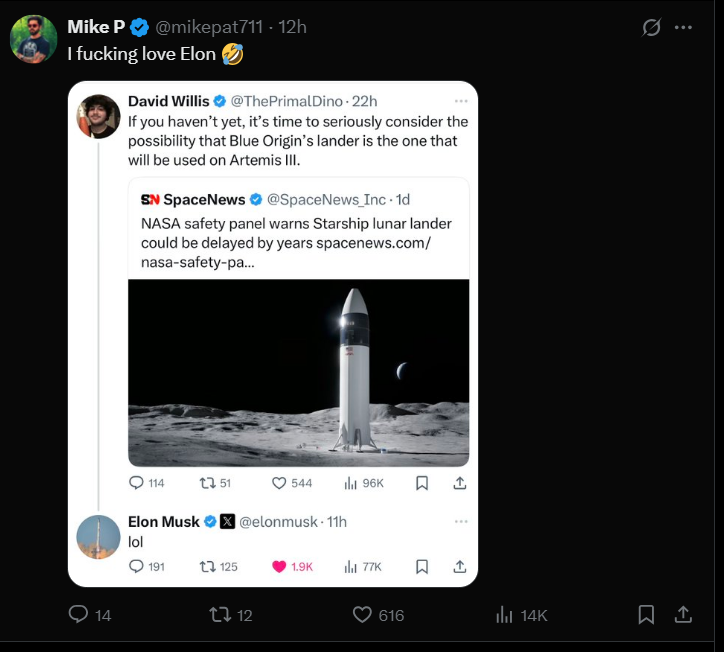Screen dimensions: 724x652
Task: Open more options in David Willis's quoted tweet
Action: click(460, 101)
